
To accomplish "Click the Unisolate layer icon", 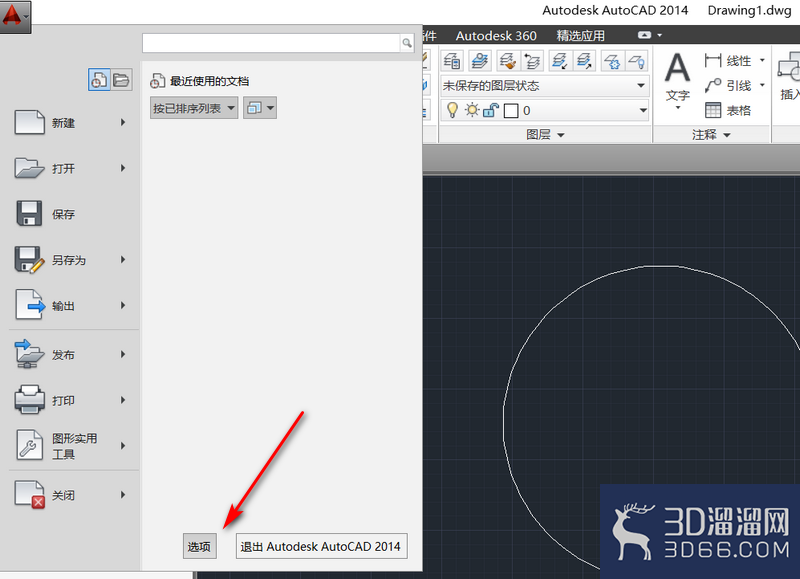I will [584, 61].
